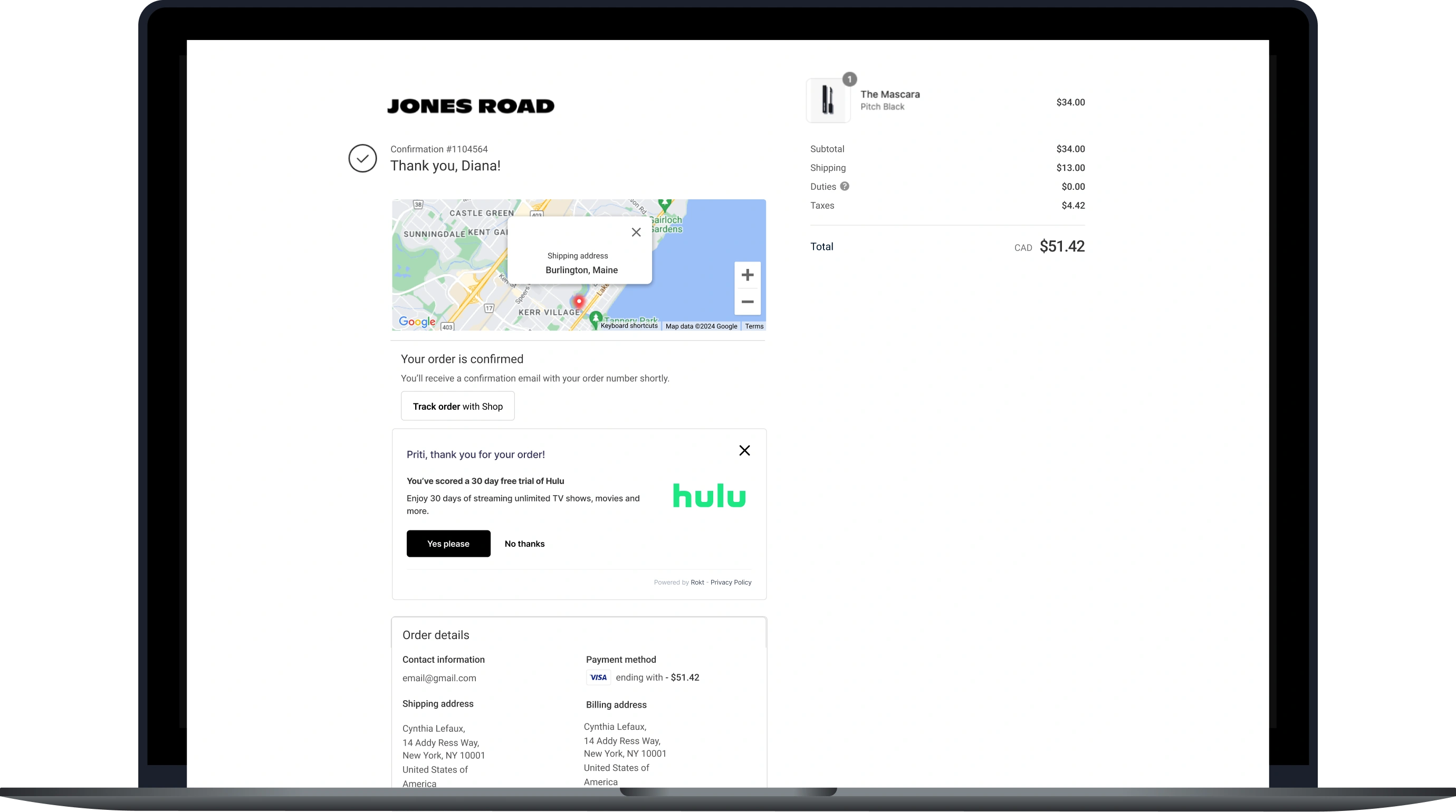Click the Total $51.42 amount
The height and width of the screenshot is (812, 1456).
[1061, 246]
